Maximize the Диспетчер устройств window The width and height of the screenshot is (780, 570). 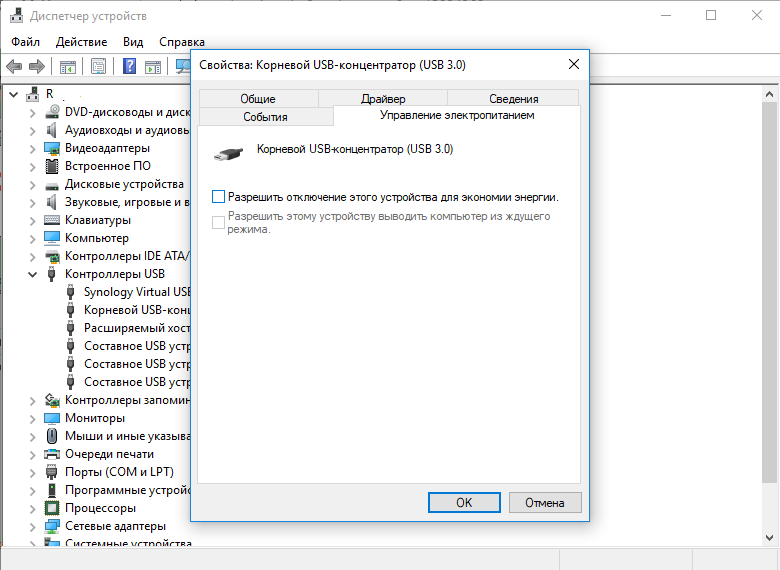pos(711,15)
